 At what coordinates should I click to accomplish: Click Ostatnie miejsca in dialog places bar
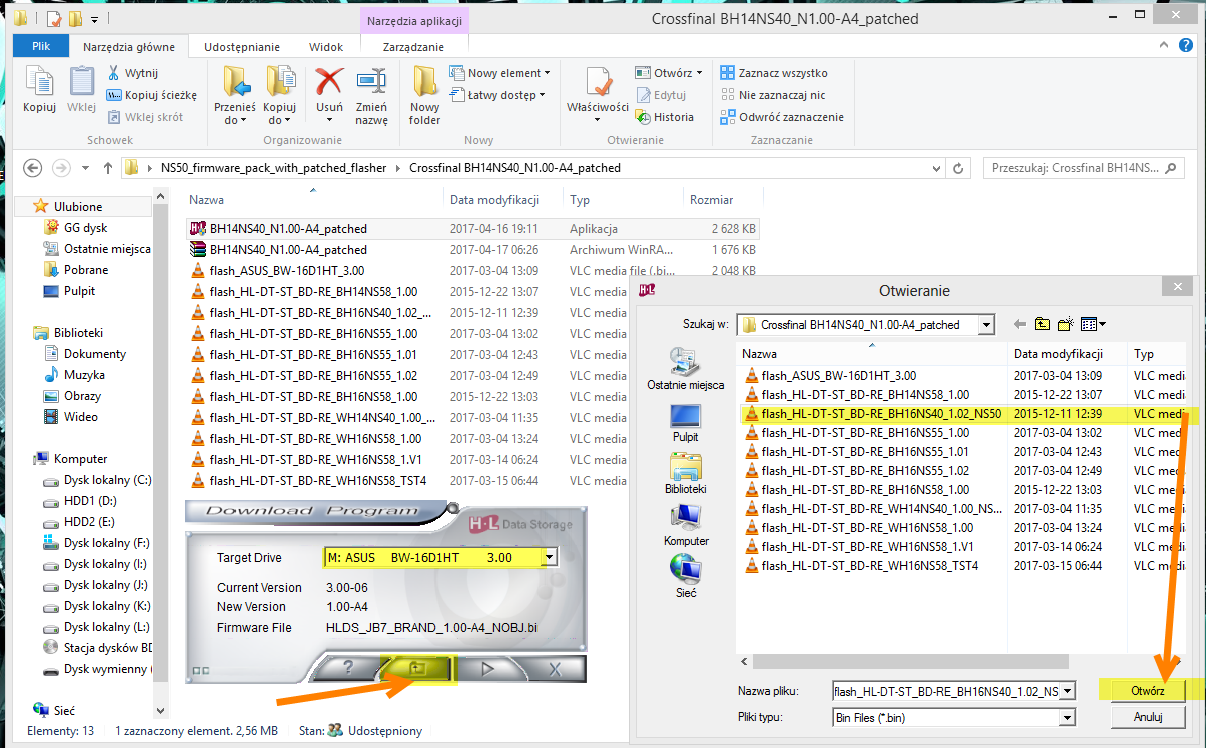pyautogui.click(x=685, y=368)
